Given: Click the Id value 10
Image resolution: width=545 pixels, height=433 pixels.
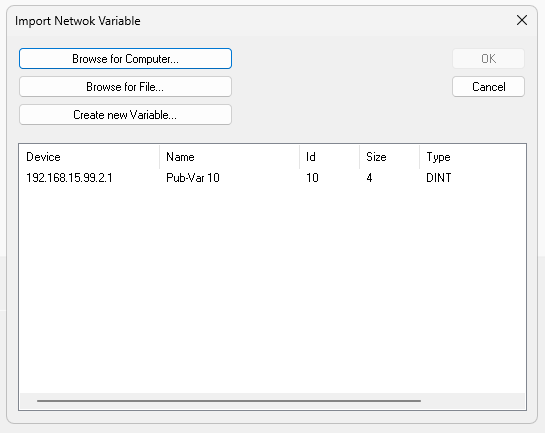Looking at the screenshot, I should (312, 178).
